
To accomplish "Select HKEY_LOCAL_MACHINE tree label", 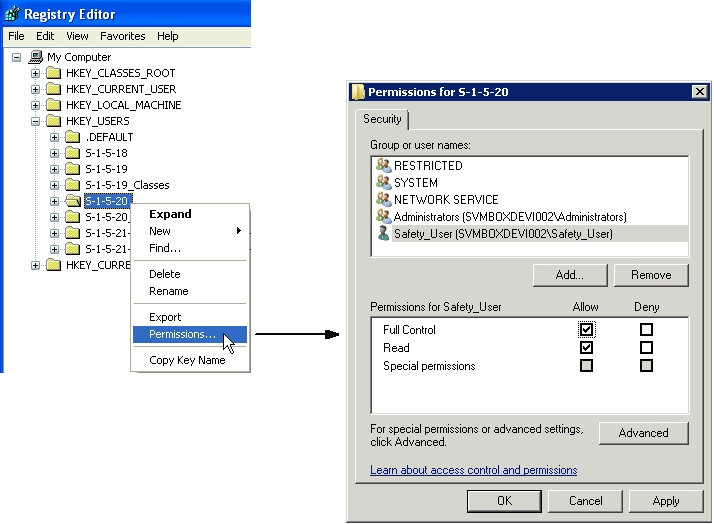I will pos(123,105).
